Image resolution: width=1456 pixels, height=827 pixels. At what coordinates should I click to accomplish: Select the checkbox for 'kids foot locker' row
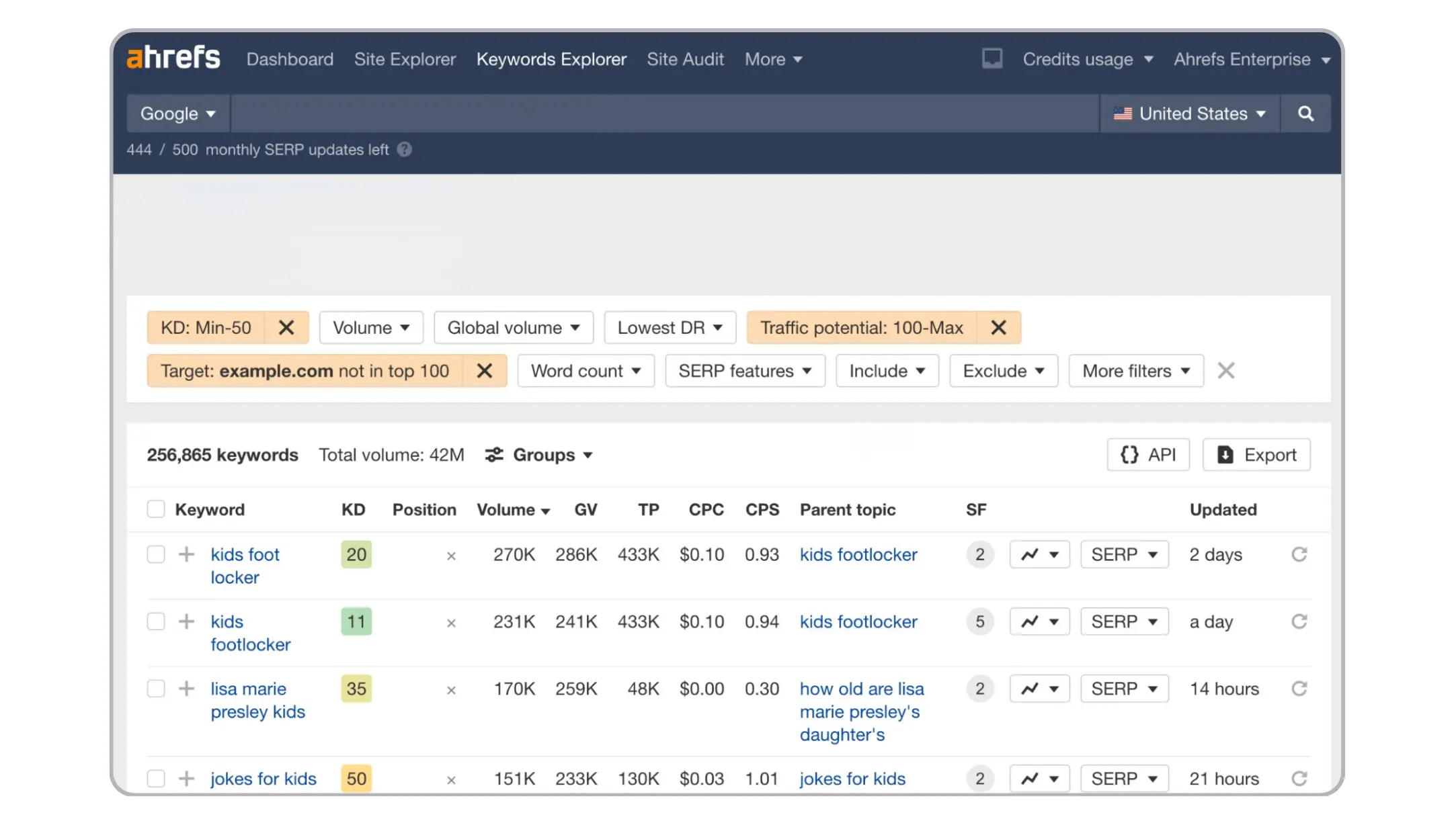[156, 554]
